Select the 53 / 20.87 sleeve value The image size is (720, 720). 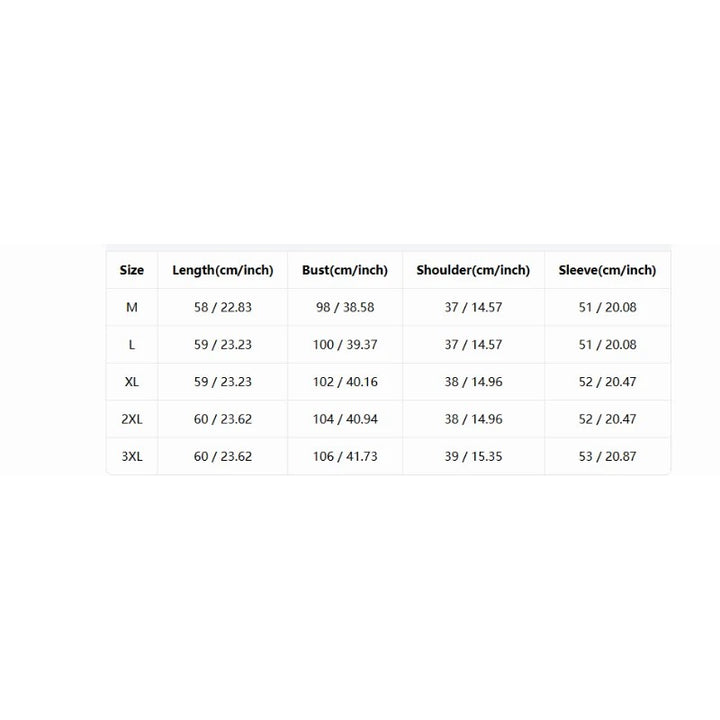607,456
